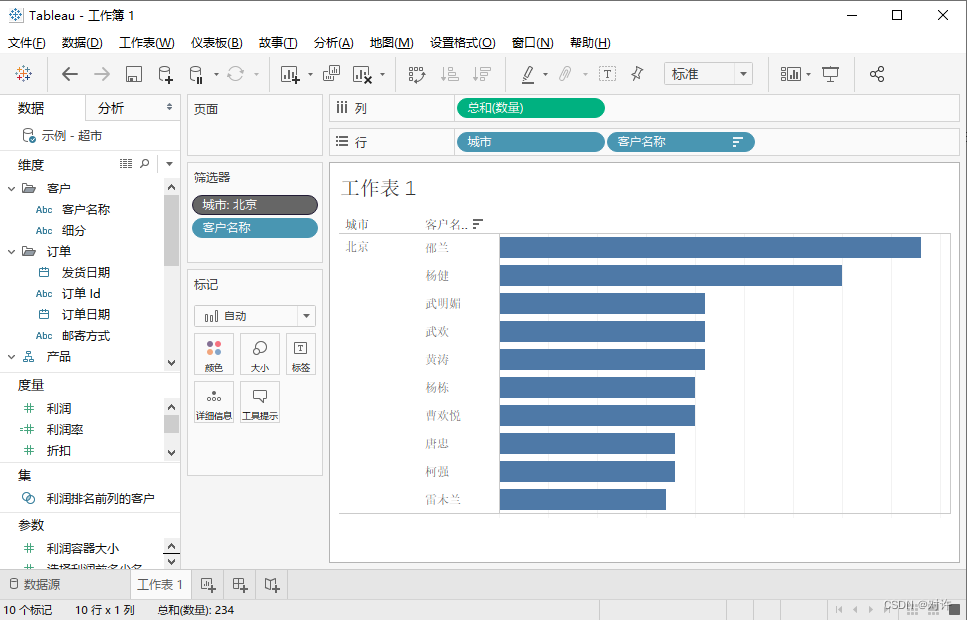Image resolution: width=967 pixels, height=620 pixels.
Task: Start presentation mode icon
Action: pos(831,74)
